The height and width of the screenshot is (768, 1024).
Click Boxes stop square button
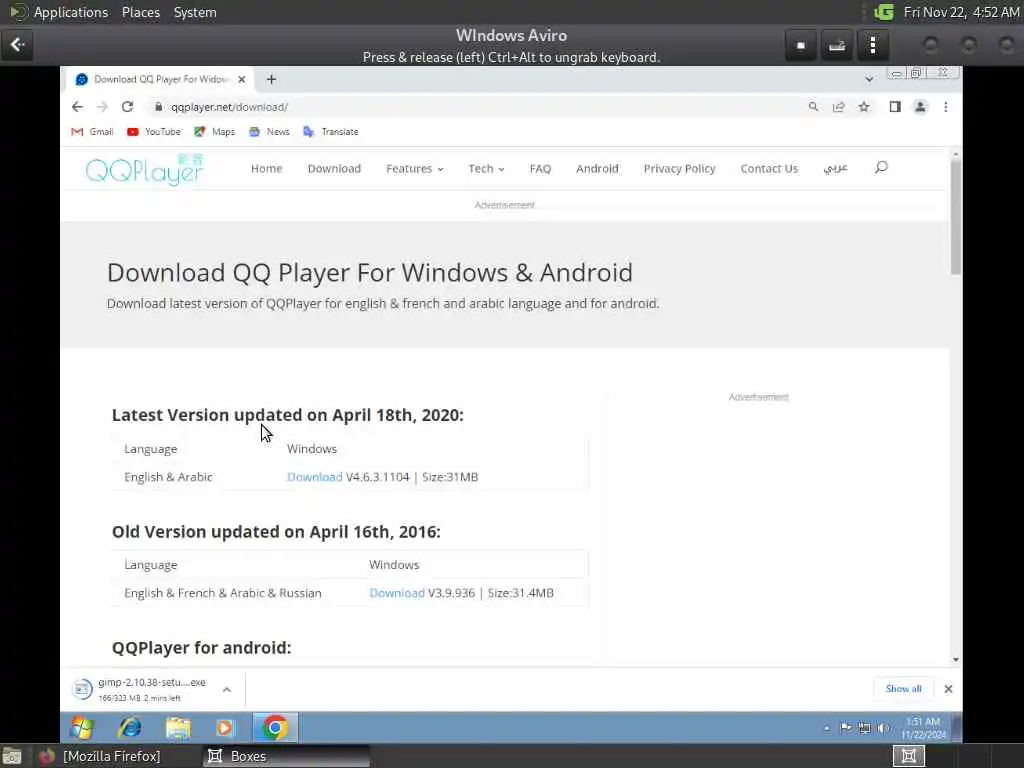pos(801,45)
